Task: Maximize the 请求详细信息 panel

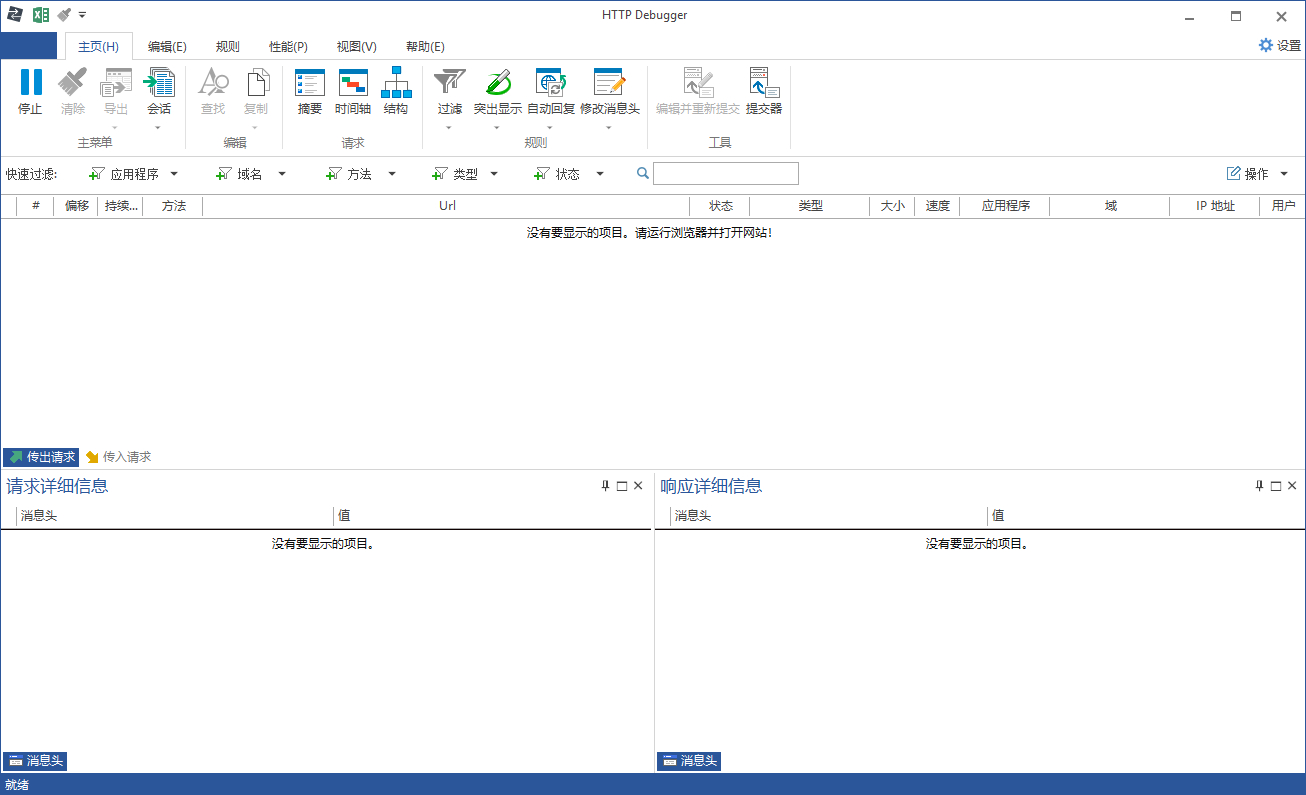Action: click(x=622, y=486)
